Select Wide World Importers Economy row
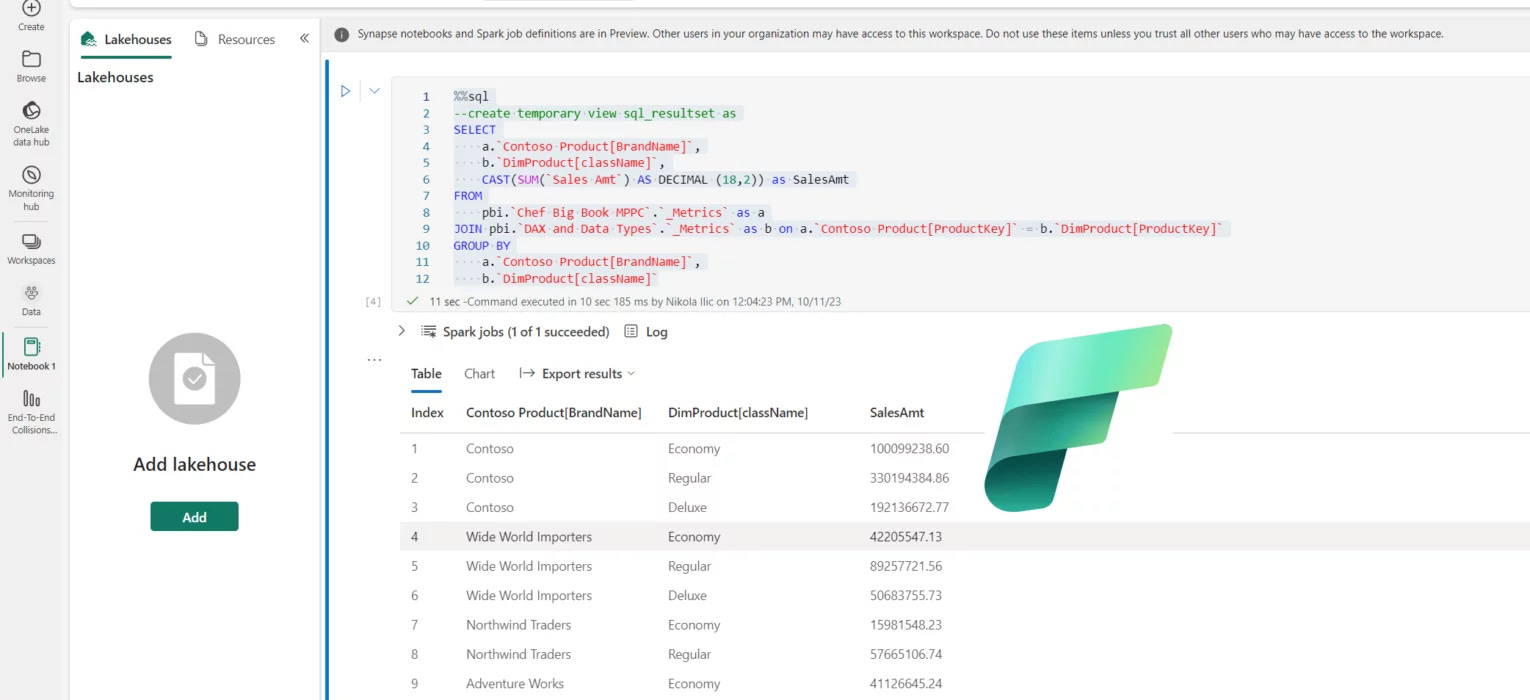The image size is (1530, 700). coord(964,536)
